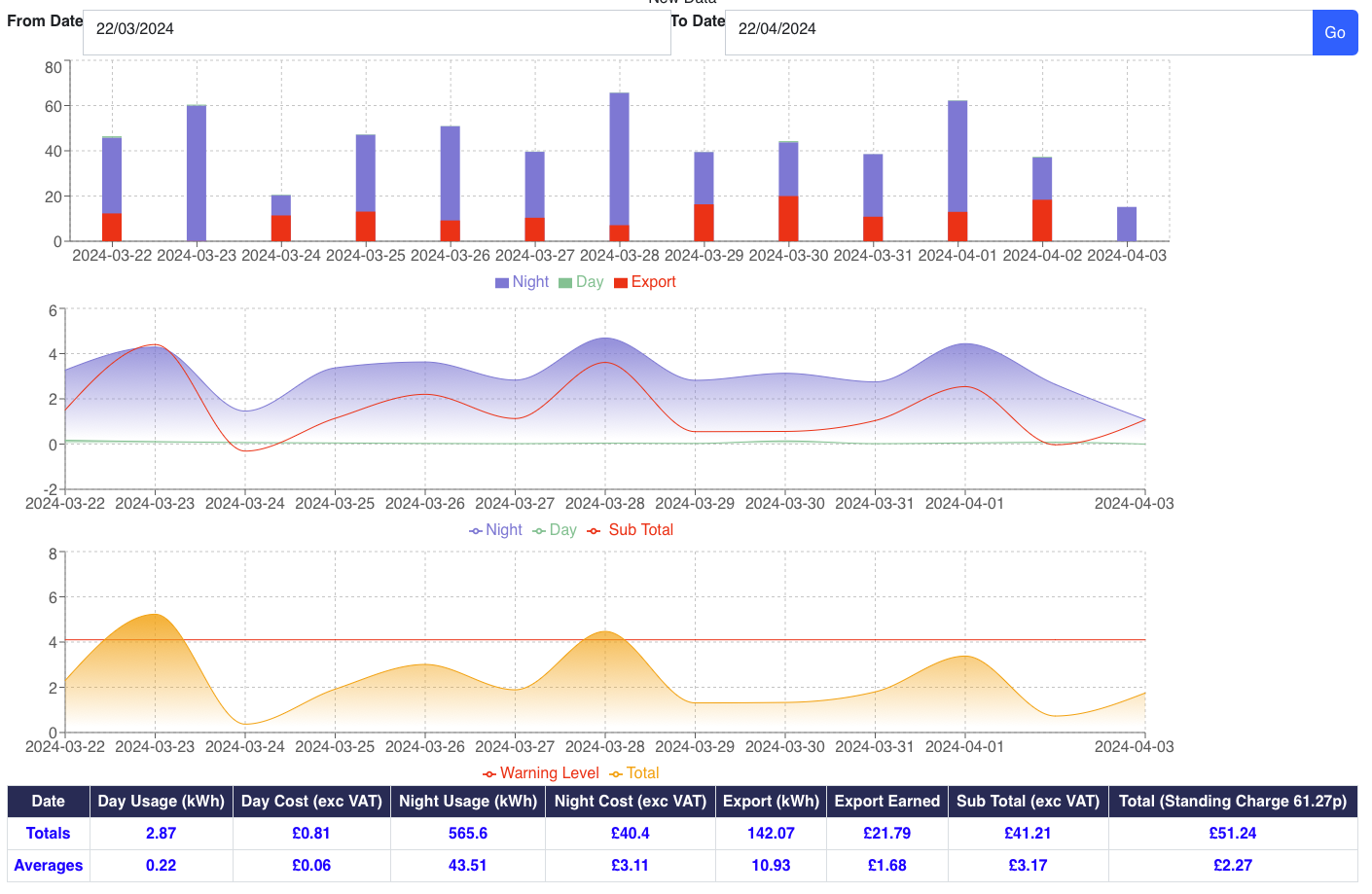Toggle Sub Total series legend
Screen dimensions: 1372x894
click(x=631, y=530)
